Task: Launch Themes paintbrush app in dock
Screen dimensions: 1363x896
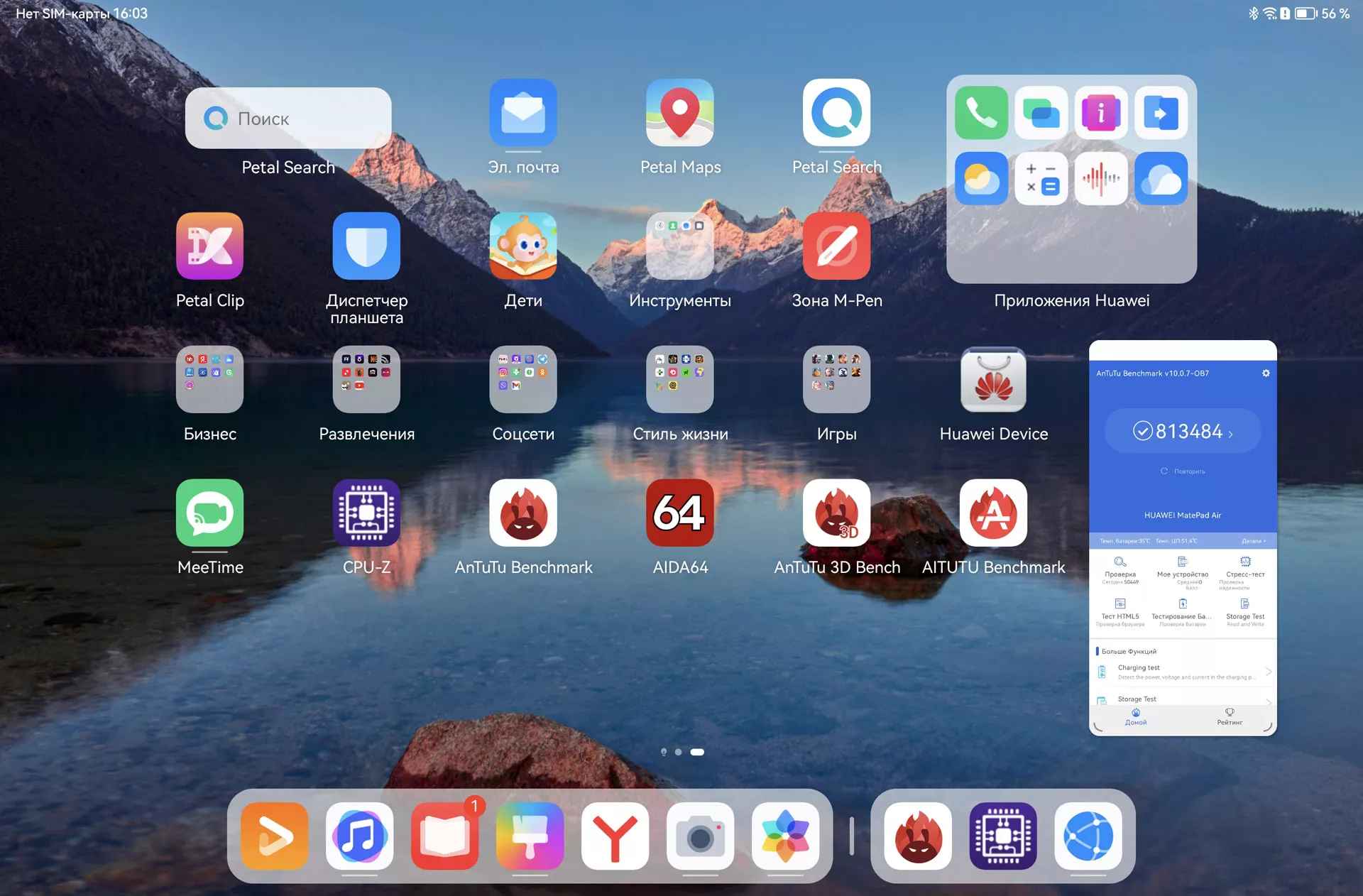Action: point(530,836)
